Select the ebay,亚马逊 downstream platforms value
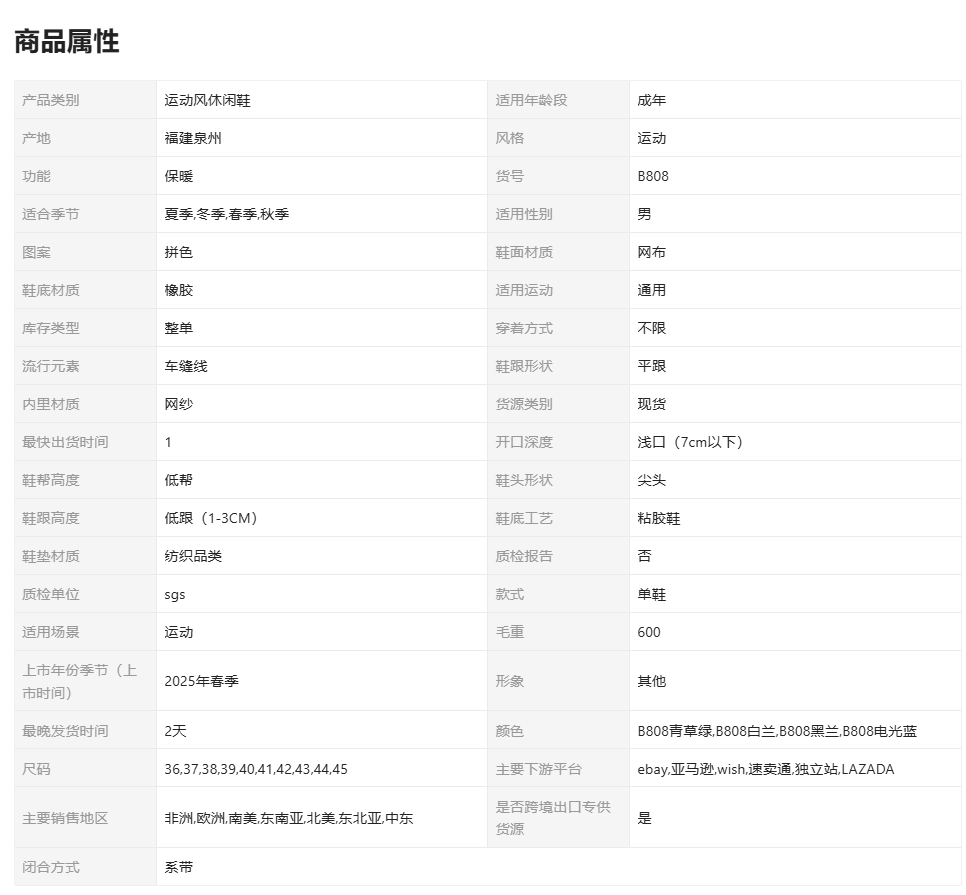This screenshot has height=895, width=966. 765,769
